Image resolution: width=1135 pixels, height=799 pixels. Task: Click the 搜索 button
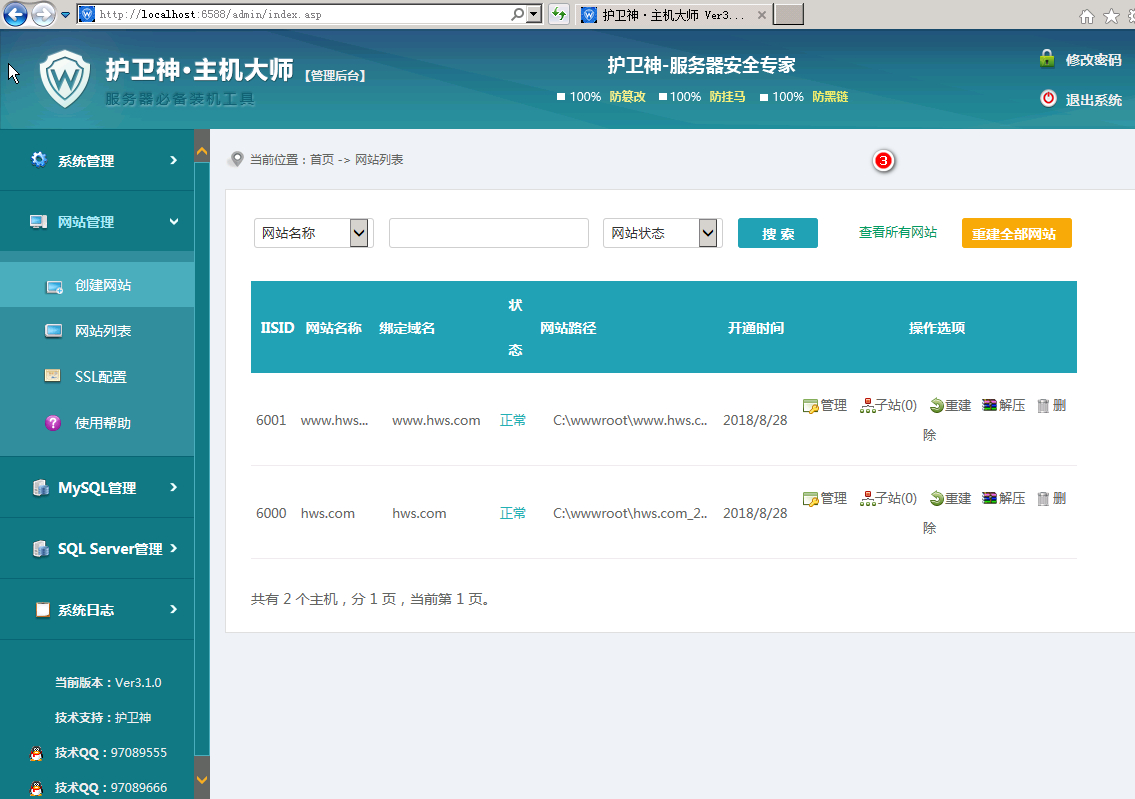(777, 233)
